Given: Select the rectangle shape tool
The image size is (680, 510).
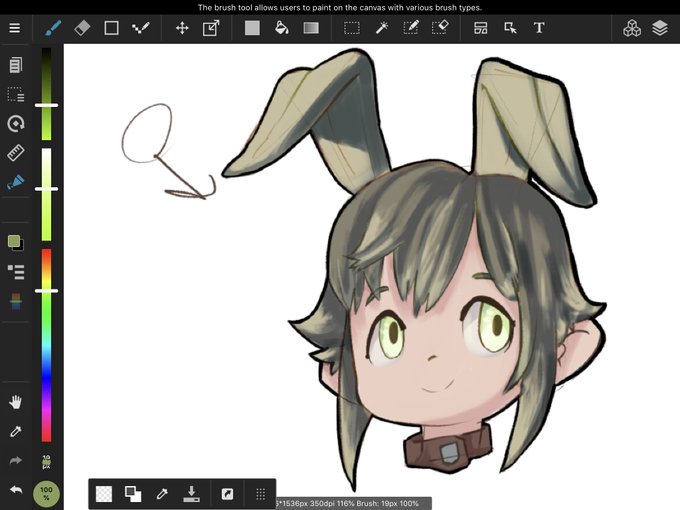Looking at the screenshot, I should coord(111,28).
